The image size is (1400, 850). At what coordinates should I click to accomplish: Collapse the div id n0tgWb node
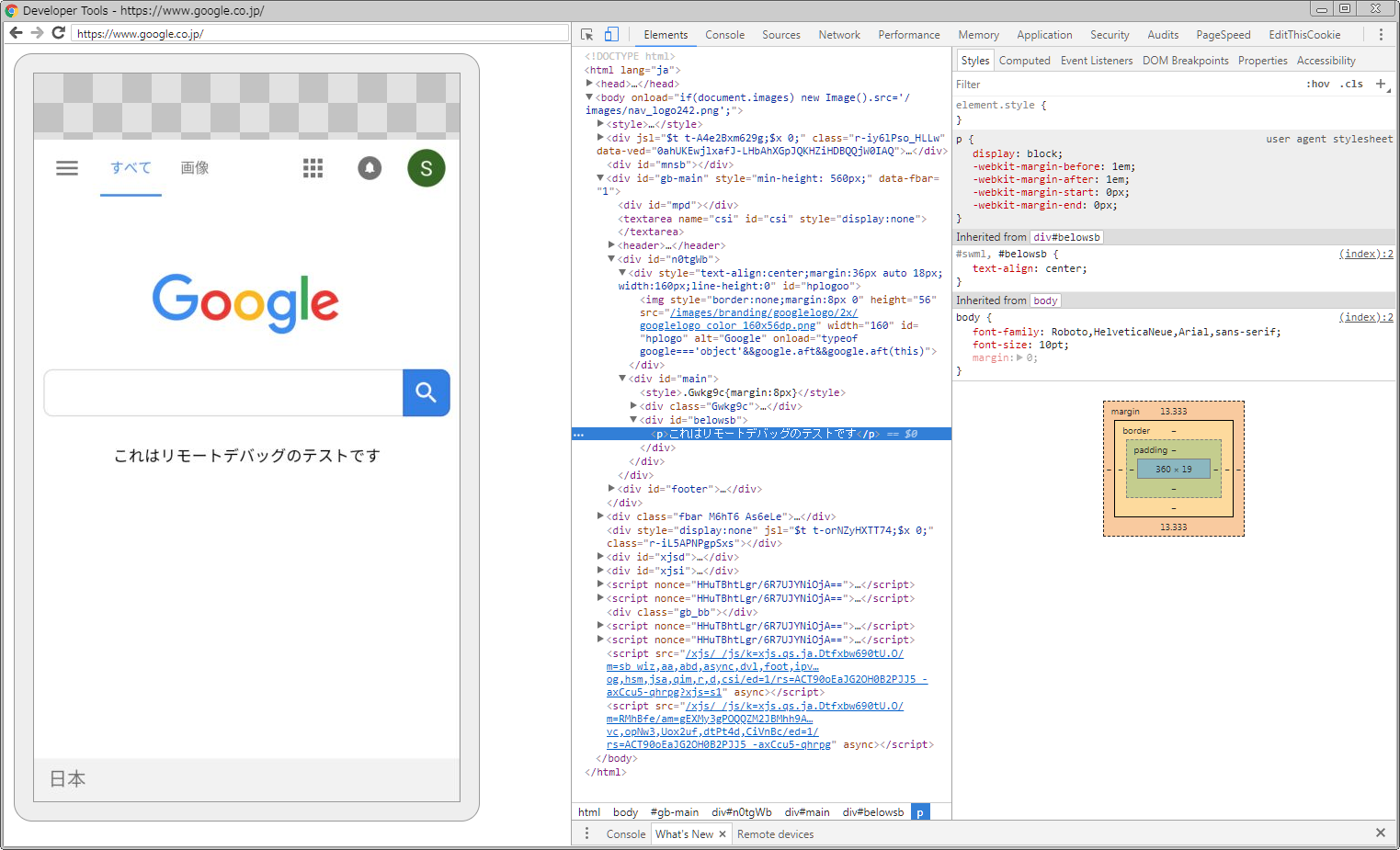click(x=612, y=259)
